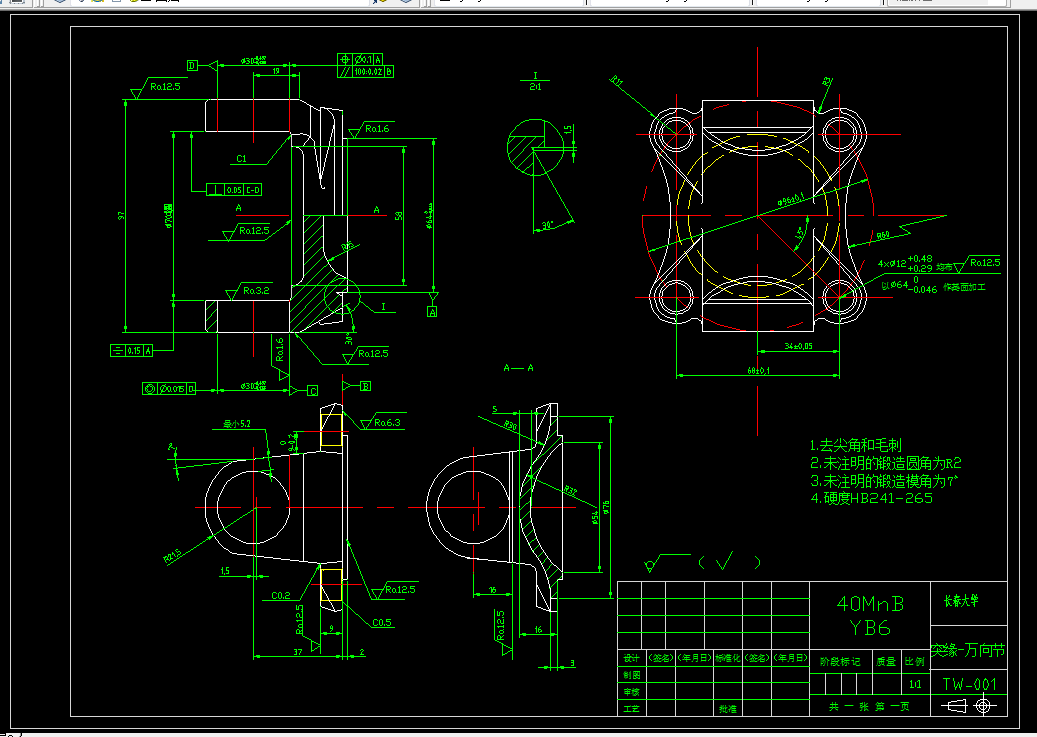
Task: Click the 比例 header cell
Action: pos(915,662)
